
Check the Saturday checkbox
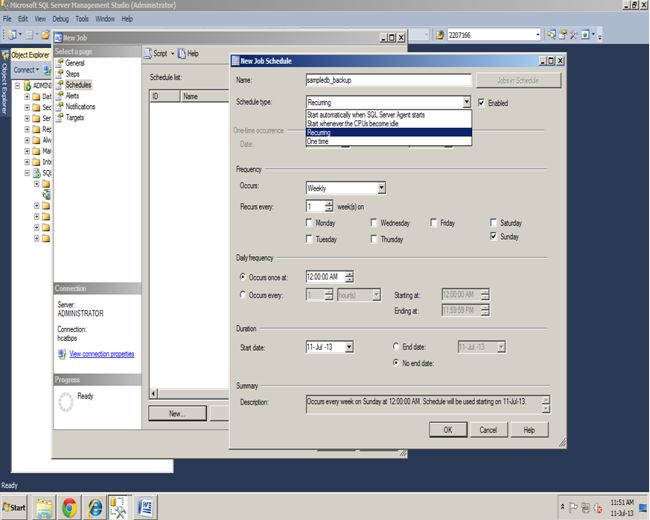(x=493, y=223)
